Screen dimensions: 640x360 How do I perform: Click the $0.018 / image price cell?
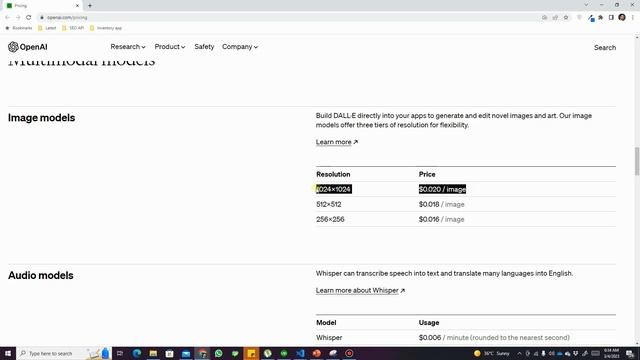(442, 204)
